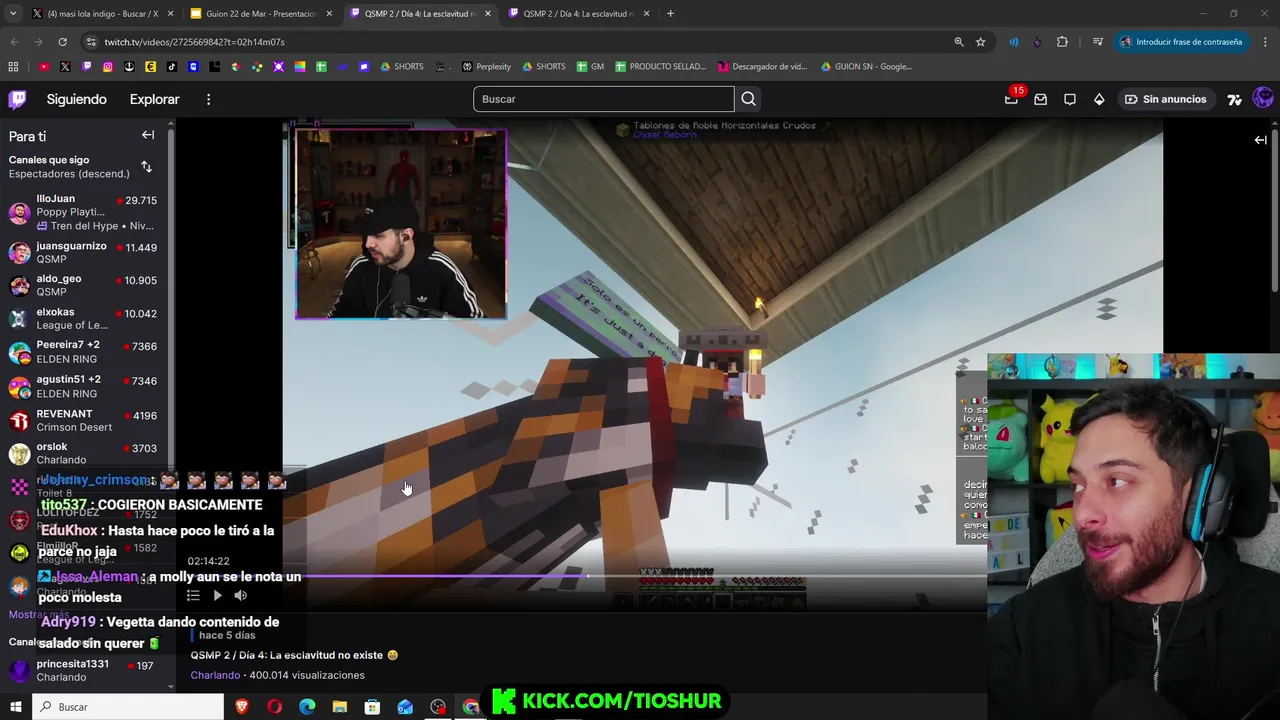Click the YouTube bookmark icon
1280x720 pixels.
[x=44, y=67]
